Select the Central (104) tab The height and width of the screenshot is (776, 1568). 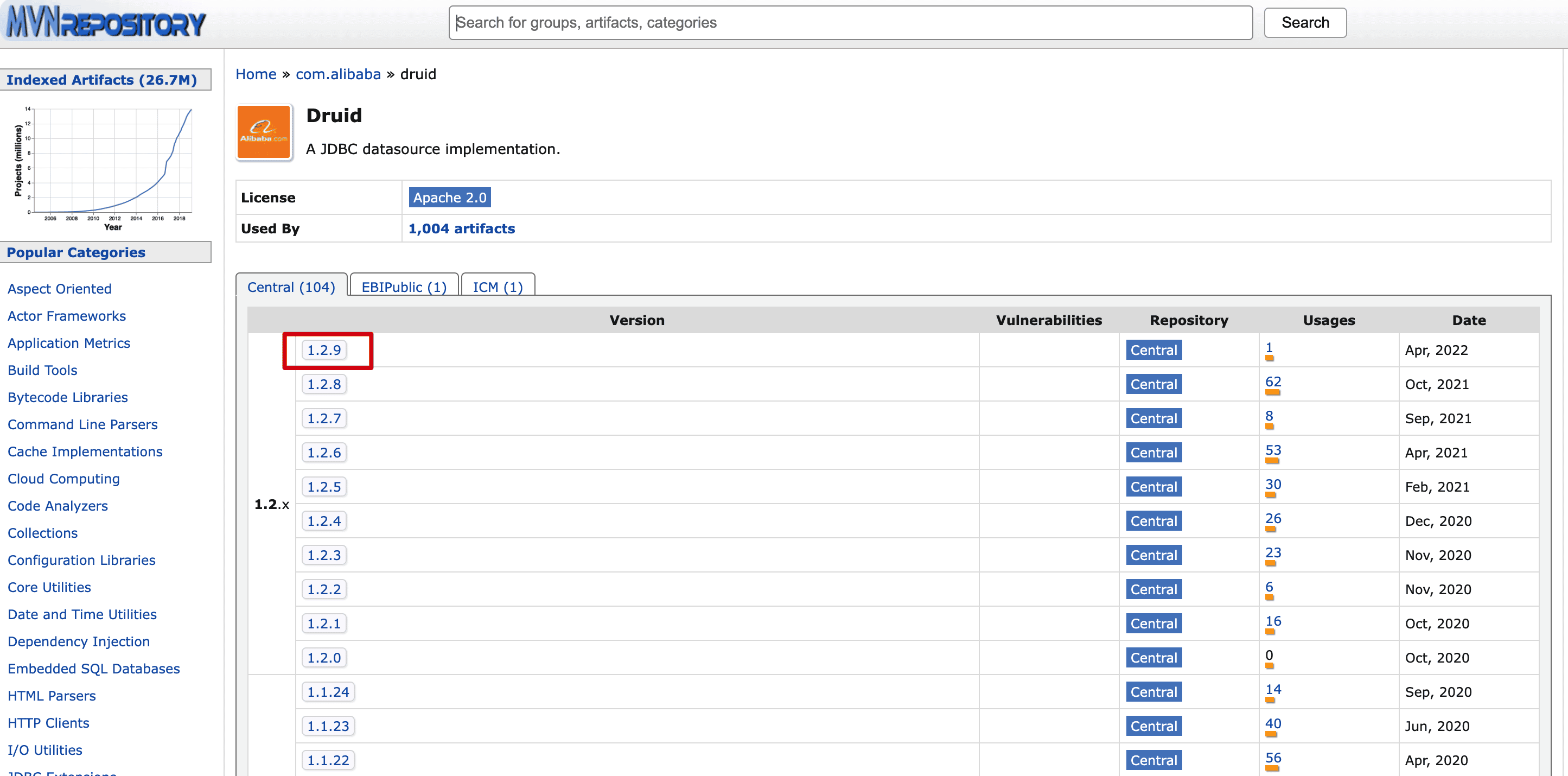coord(291,287)
